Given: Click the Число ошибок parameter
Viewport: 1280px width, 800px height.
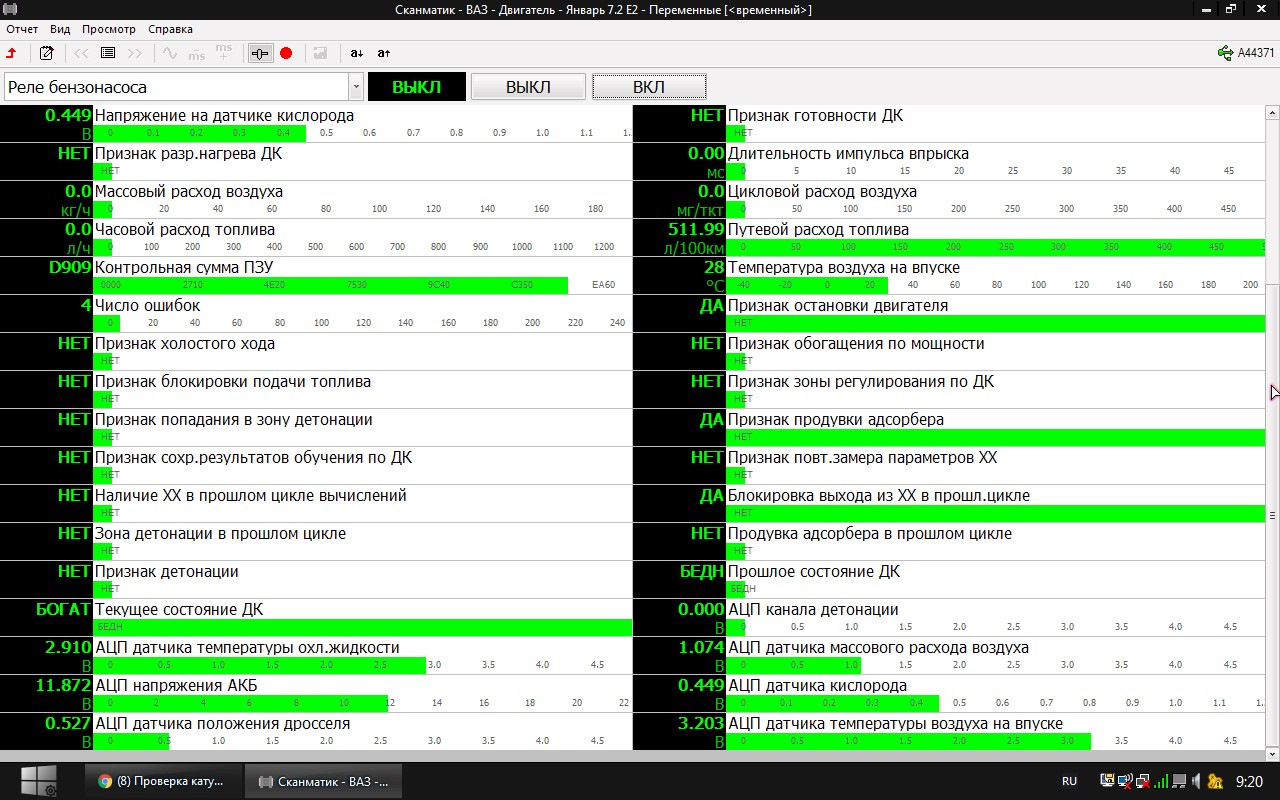Looking at the screenshot, I should click(147, 305).
